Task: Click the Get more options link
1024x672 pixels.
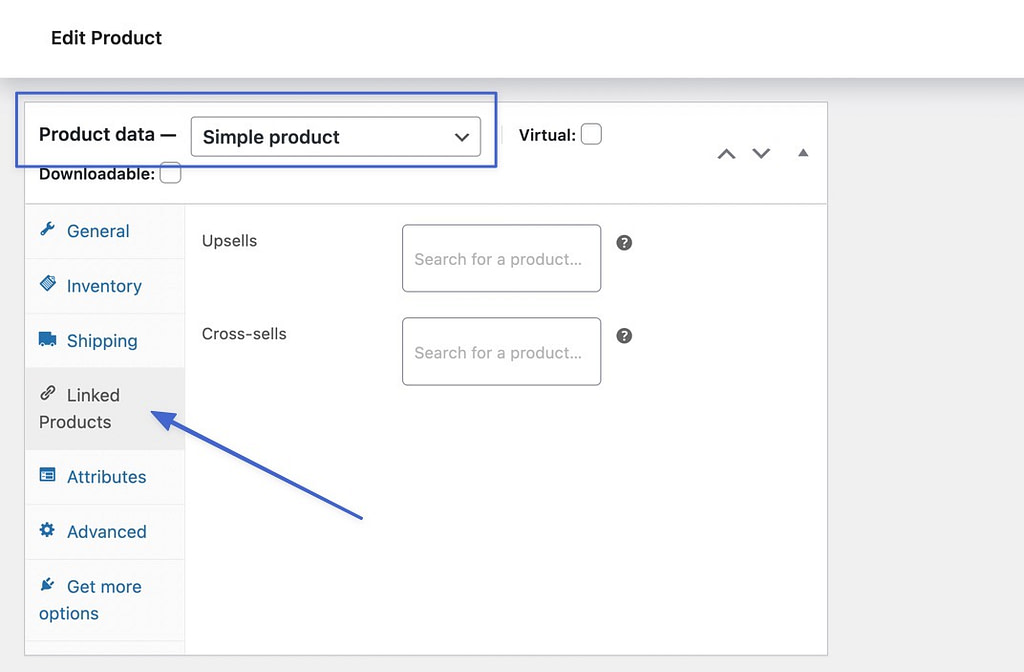Action: (x=97, y=599)
